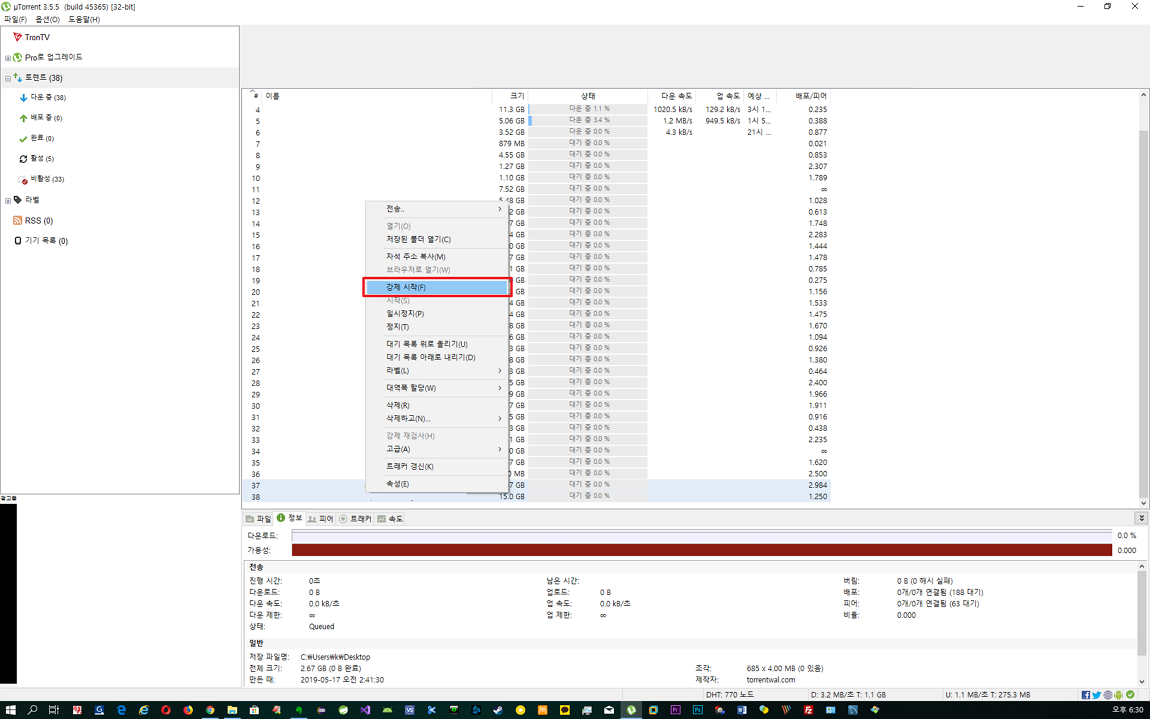The image size is (1150, 719).
Task: Click the purple globe icon in status bar
Action: coord(1107,695)
